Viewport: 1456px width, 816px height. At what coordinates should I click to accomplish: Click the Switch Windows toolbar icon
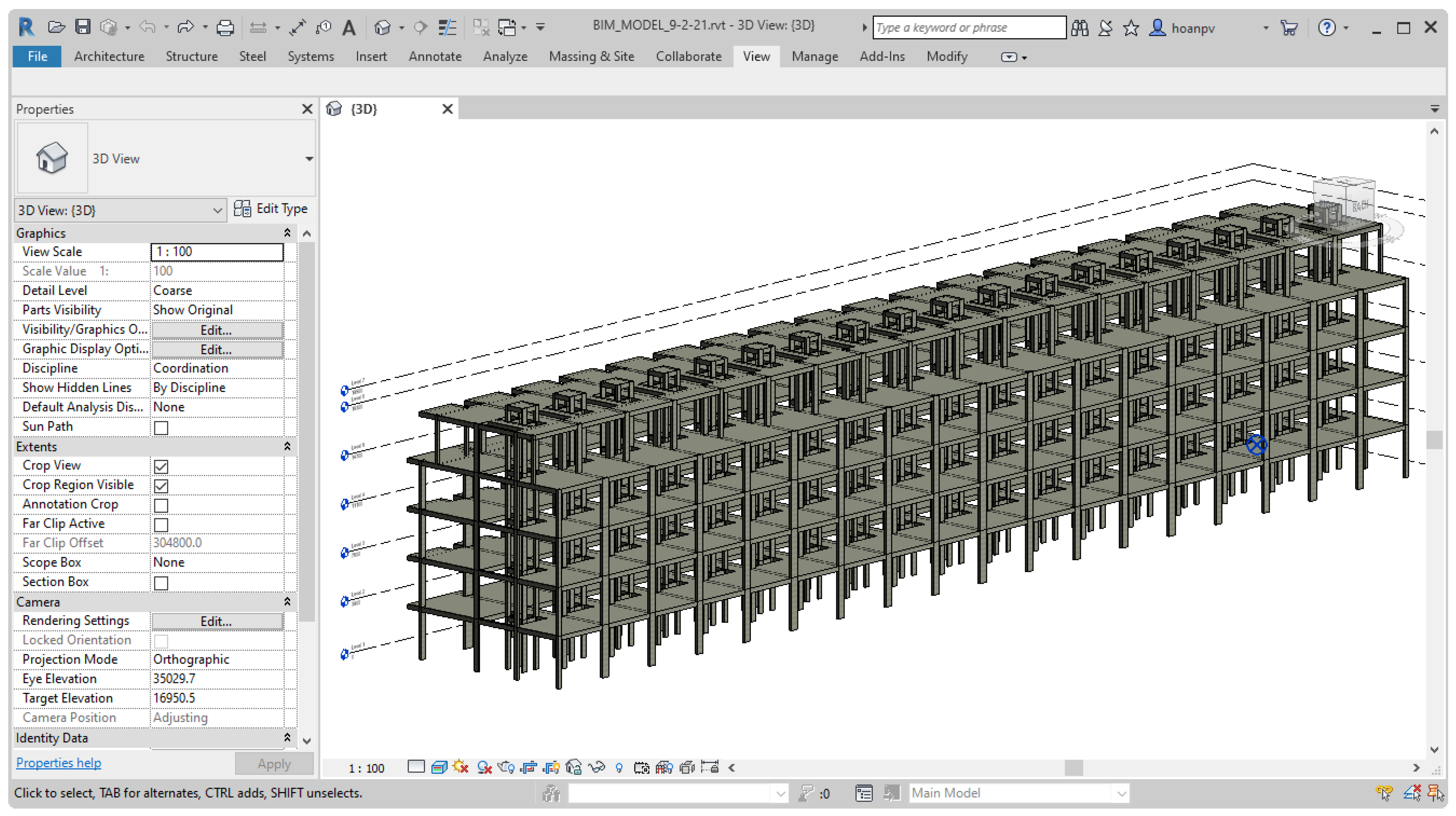click(507, 27)
